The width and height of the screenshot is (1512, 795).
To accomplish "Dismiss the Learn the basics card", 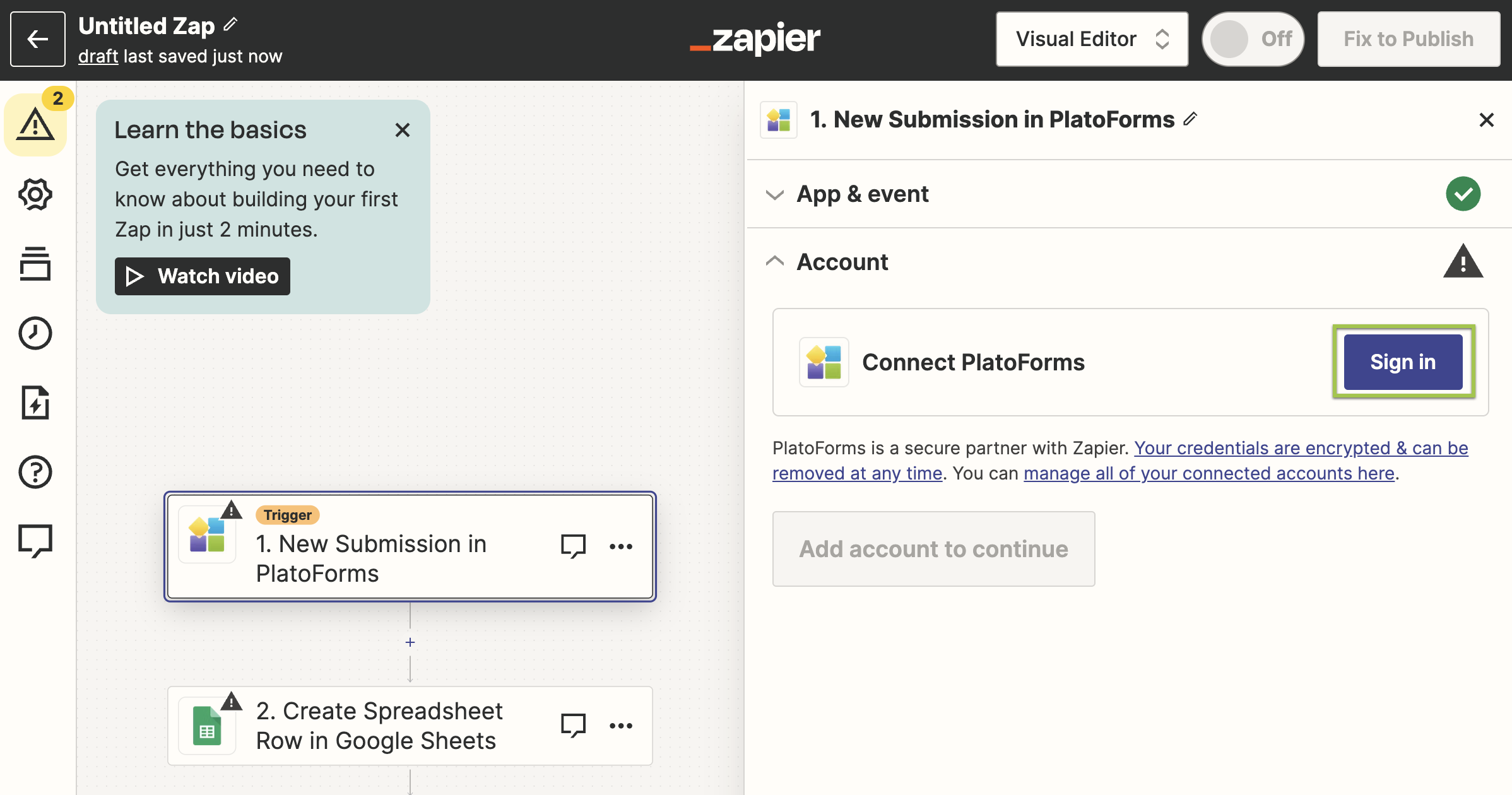I will (x=403, y=130).
